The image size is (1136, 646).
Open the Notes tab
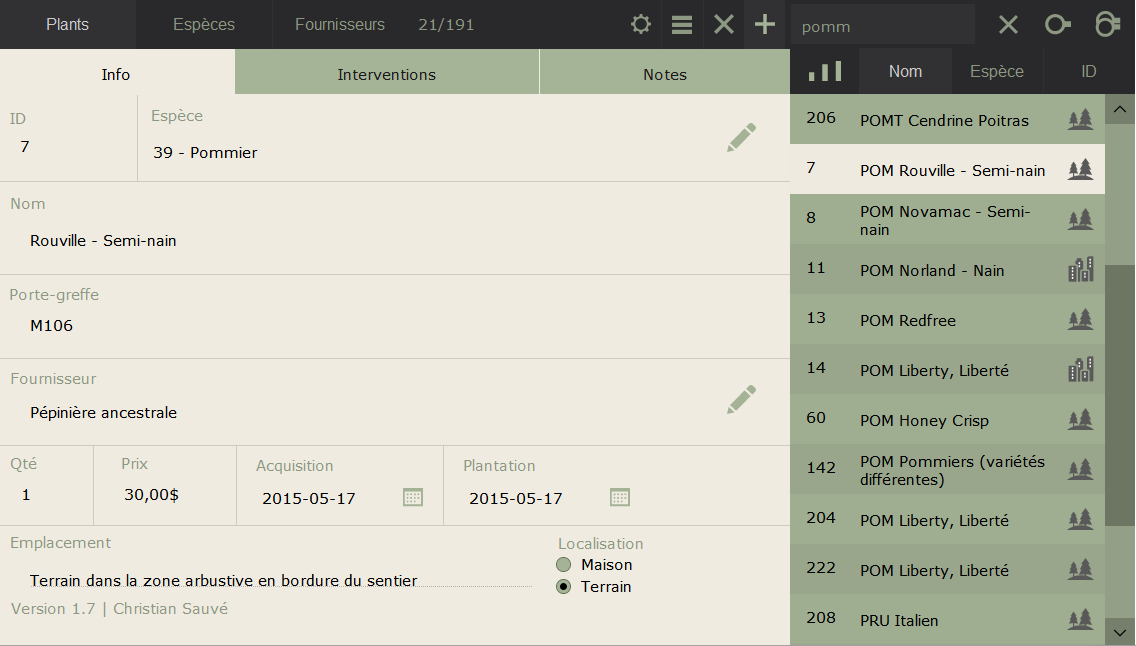pos(665,75)
